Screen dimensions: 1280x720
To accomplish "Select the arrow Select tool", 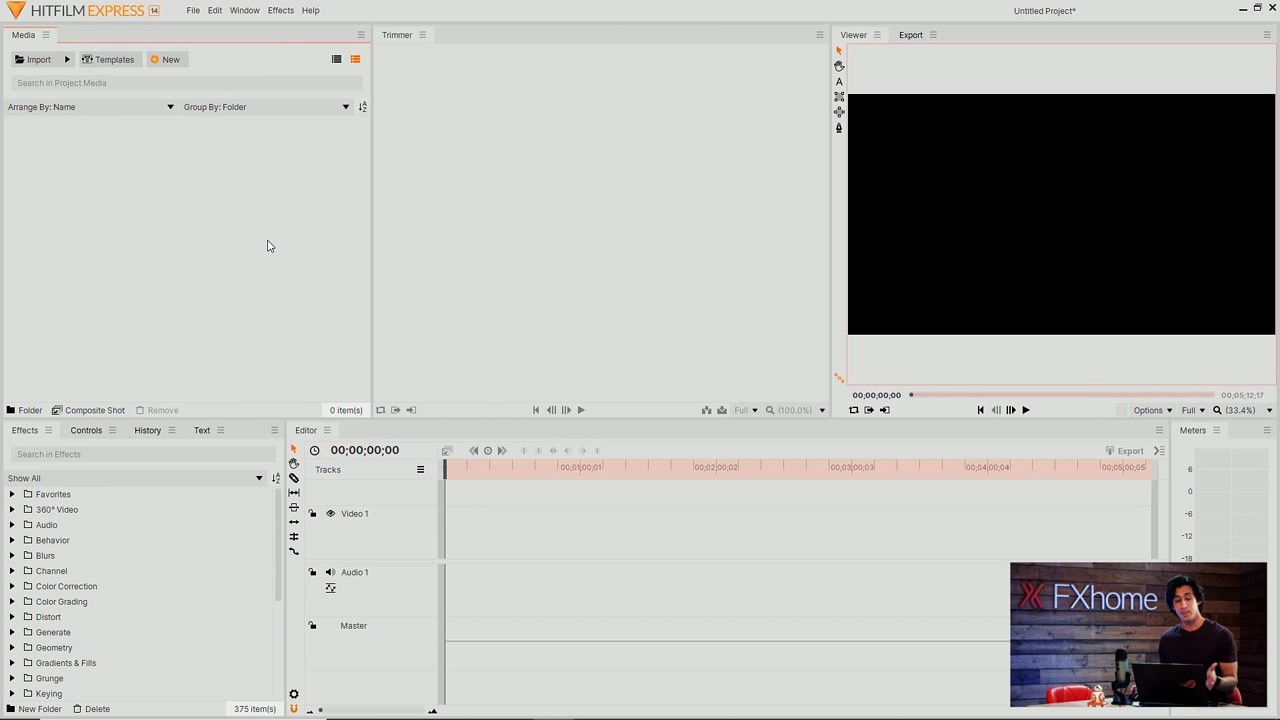I will click(293, 450).
